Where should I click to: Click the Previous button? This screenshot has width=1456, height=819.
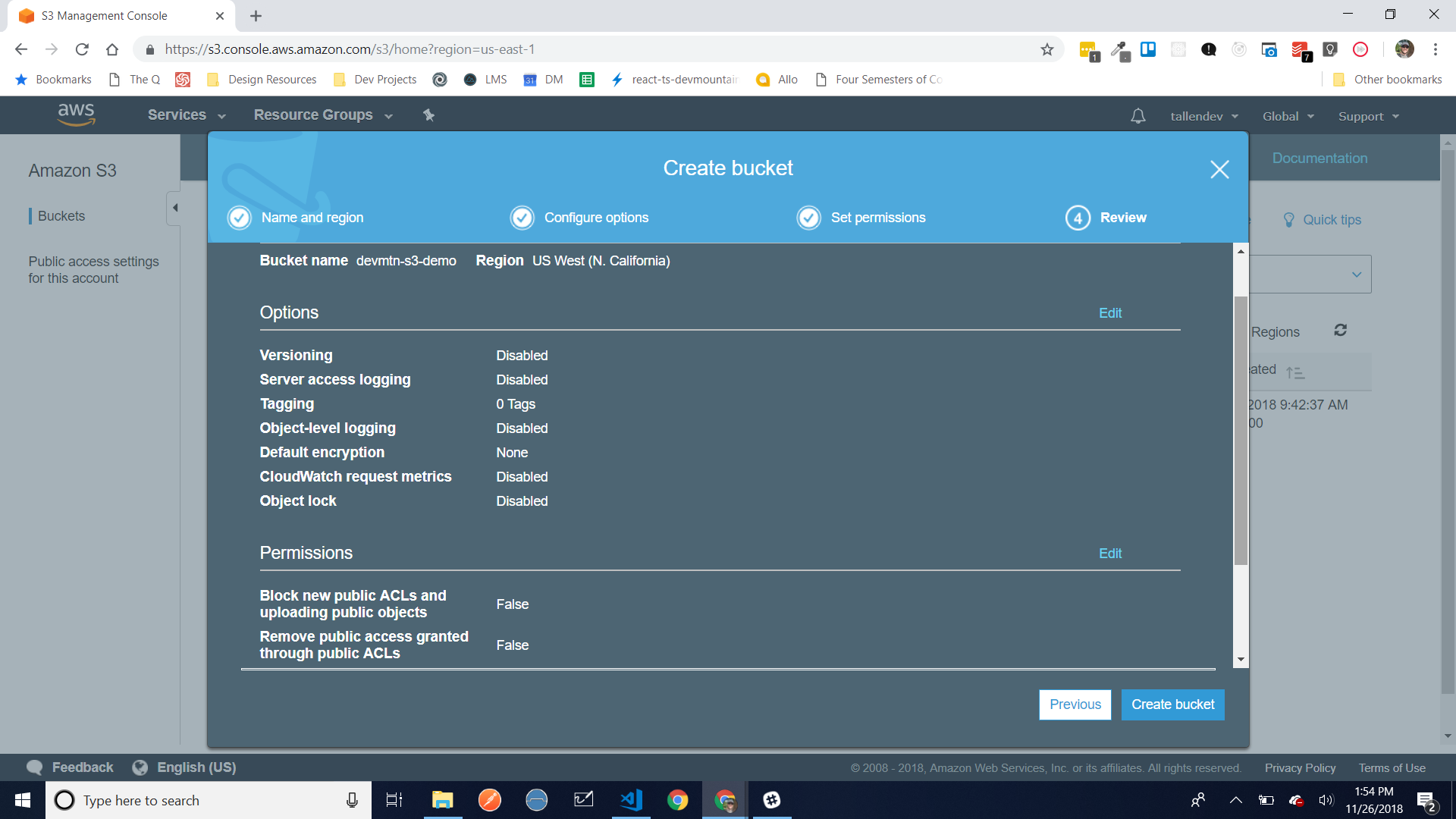(1075, 704)
